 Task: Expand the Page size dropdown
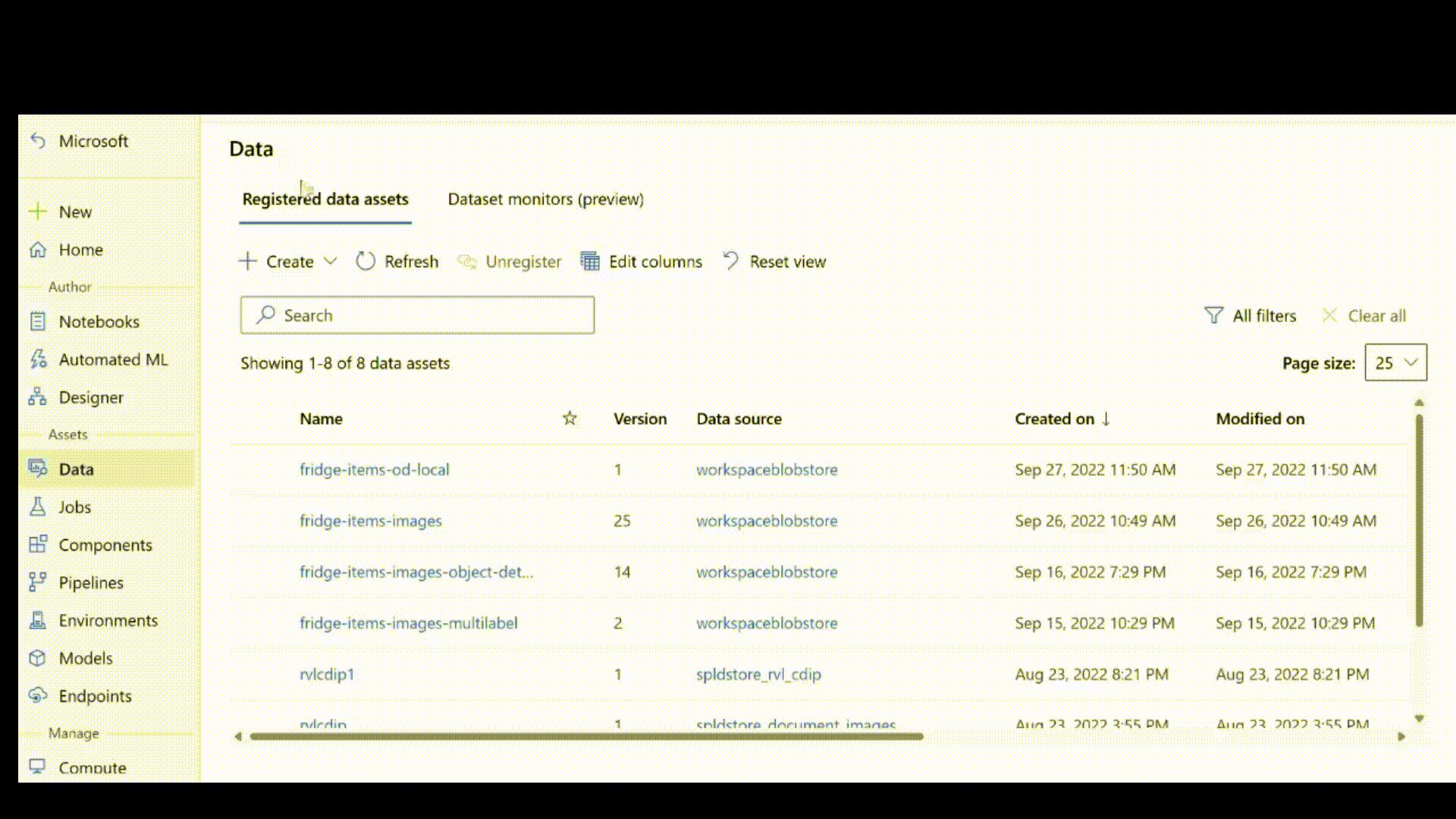click(x=1395, y=362)
